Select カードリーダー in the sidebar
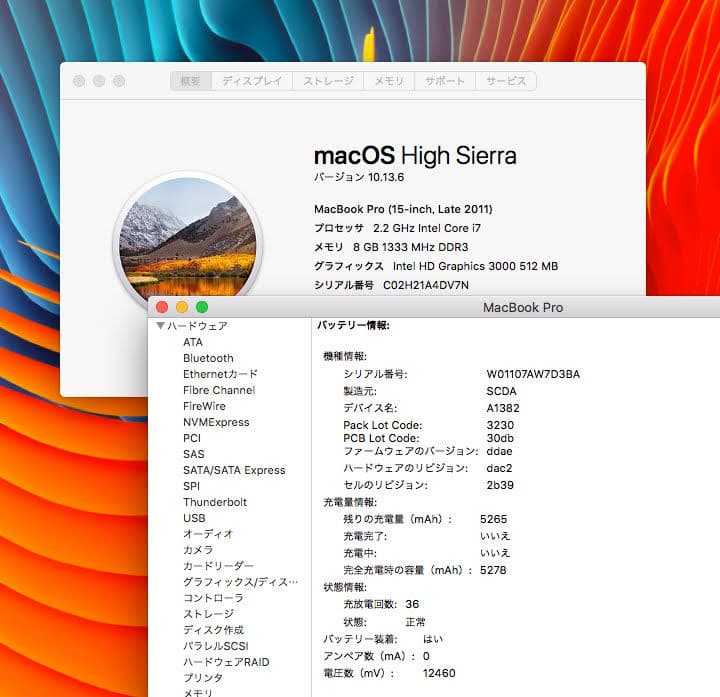Screen dimensions: 720x697 pyautogui.click(x=218, y=566)
